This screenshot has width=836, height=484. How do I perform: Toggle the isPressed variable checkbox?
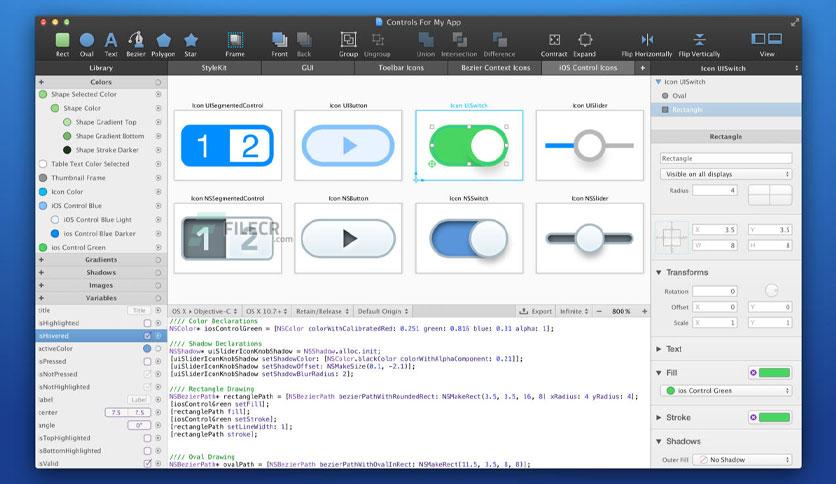[x=147, y=361]
